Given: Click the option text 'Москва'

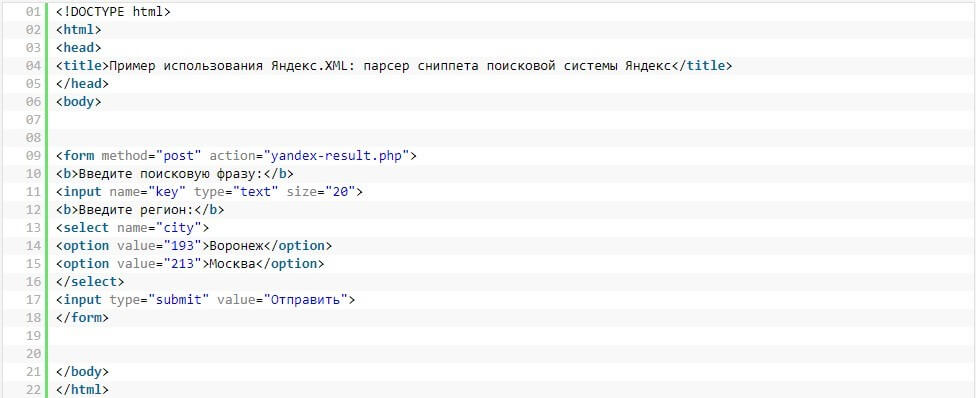Looking at the screenshot, I should point(233,263).
